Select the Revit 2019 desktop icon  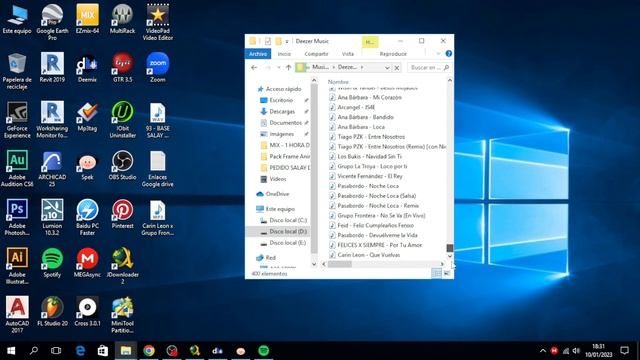click(52, 68)
